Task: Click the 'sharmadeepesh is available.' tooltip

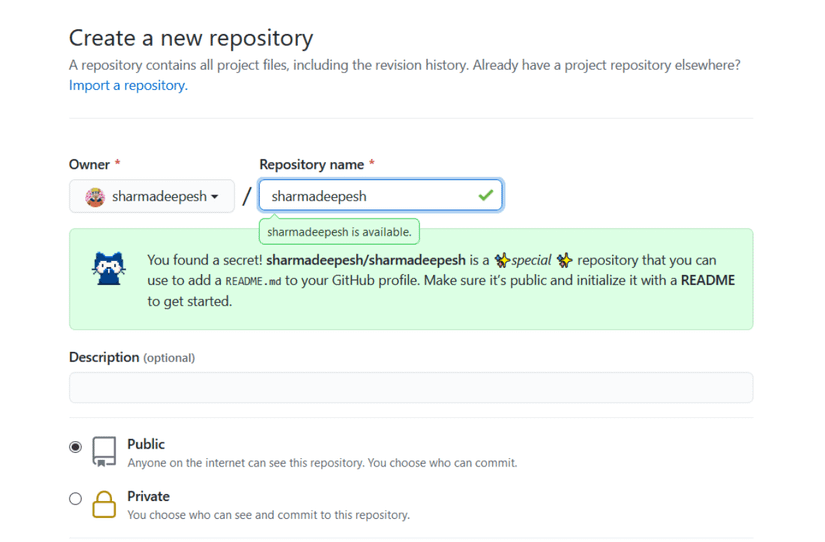Action: click(x=339, y=232)
